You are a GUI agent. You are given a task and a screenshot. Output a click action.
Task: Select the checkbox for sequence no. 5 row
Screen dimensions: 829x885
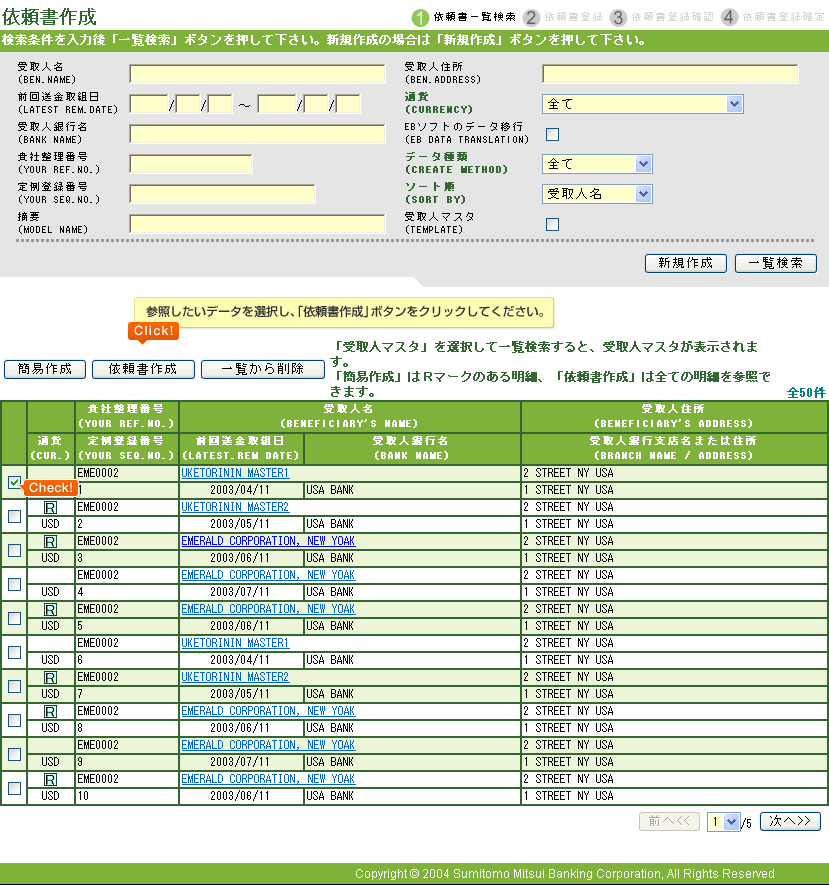pyautogui.click(x=15, y=618)
